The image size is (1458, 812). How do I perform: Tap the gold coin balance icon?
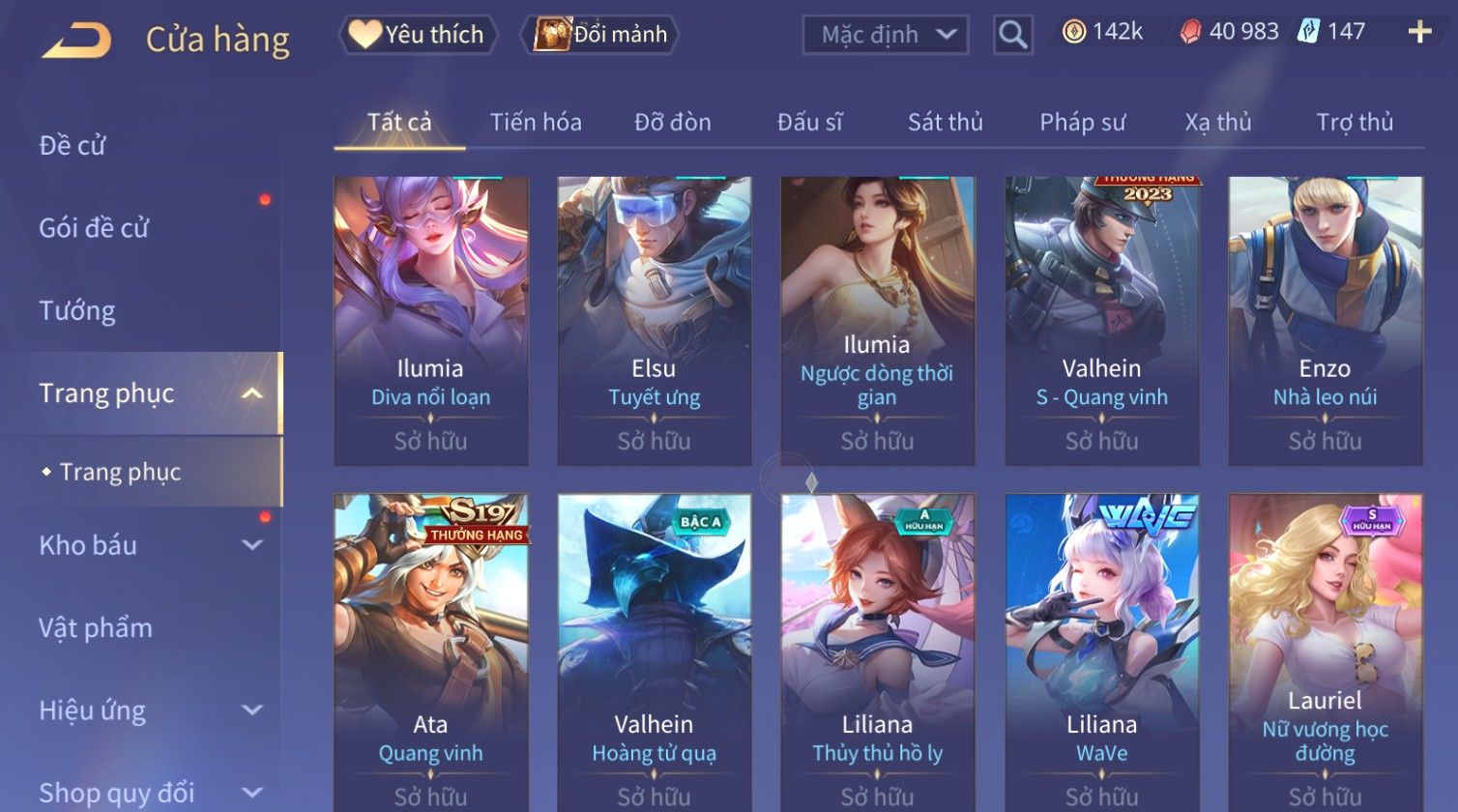point(1073,32)
